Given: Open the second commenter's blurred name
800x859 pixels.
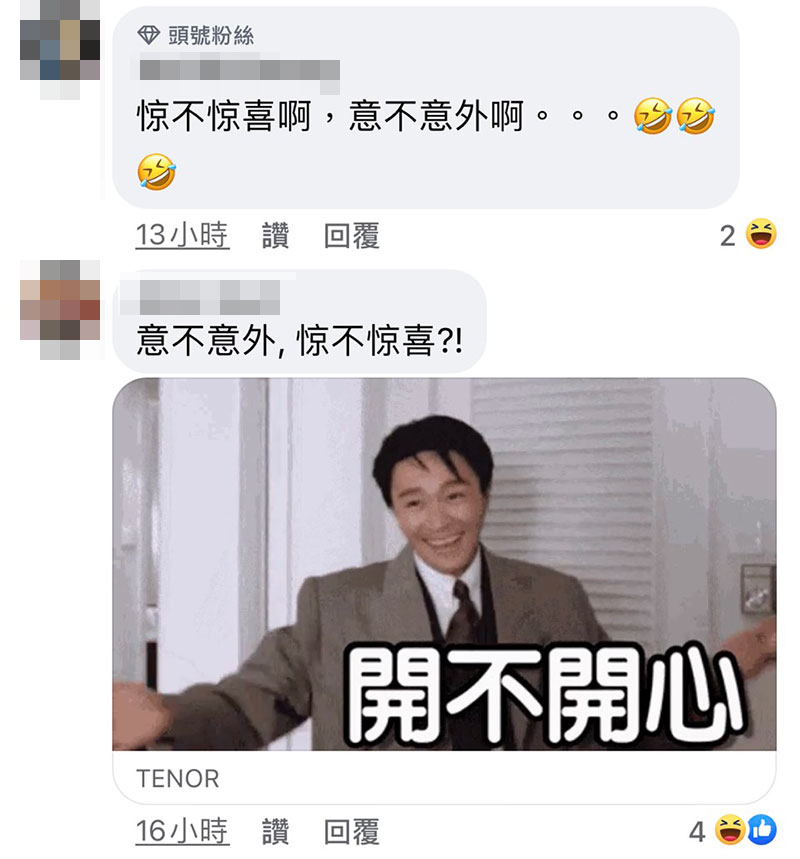Looking at the screenshot, I should click(209, 298).
